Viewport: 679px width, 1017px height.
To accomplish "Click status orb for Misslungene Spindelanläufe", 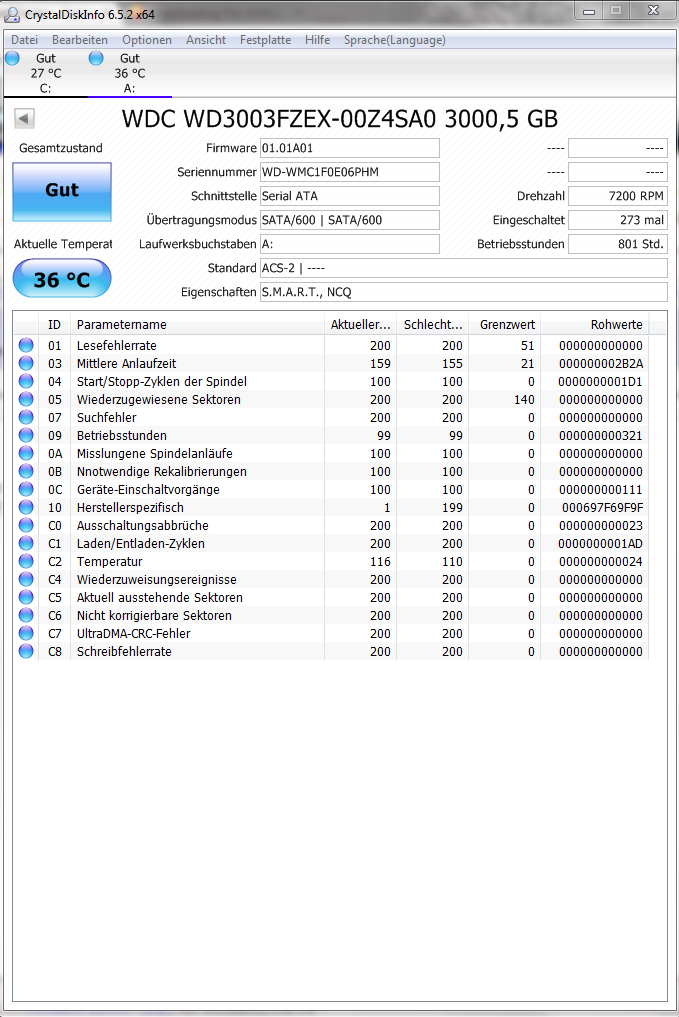I will [26, 453].
